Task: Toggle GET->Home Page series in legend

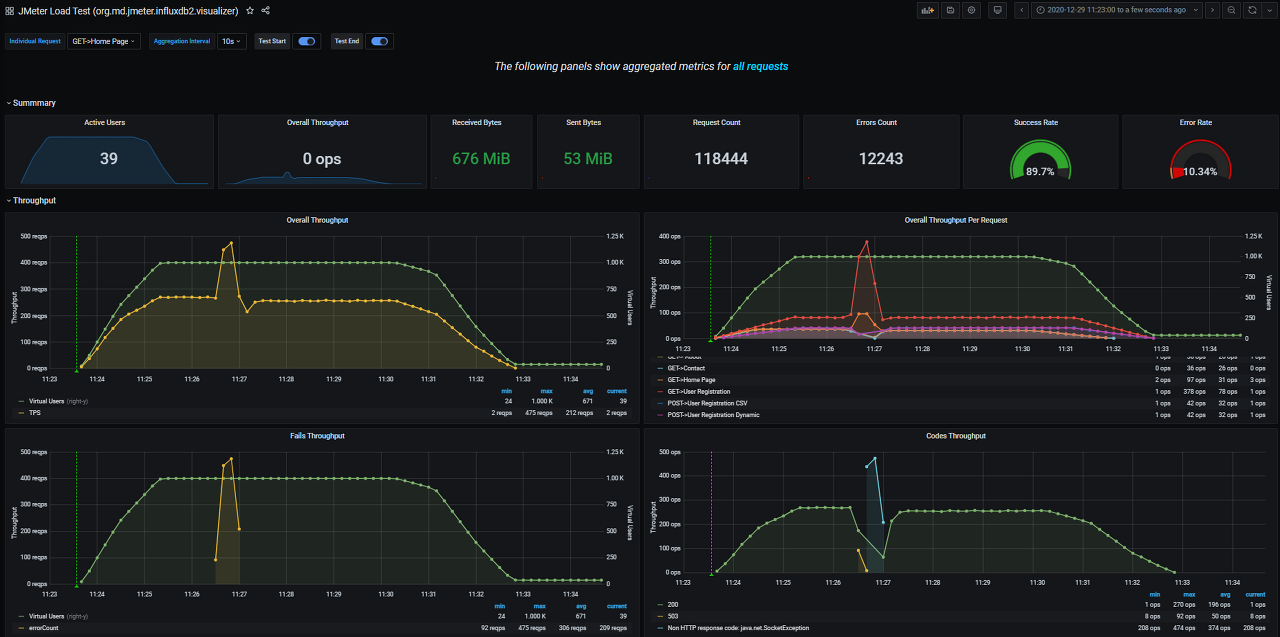Action: point(692,380)
